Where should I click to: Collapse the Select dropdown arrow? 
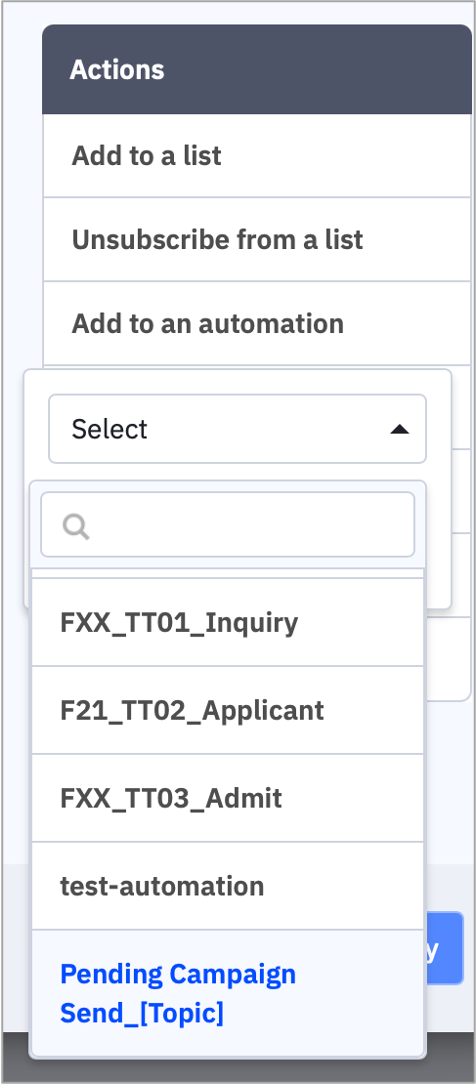pos(399,429)
